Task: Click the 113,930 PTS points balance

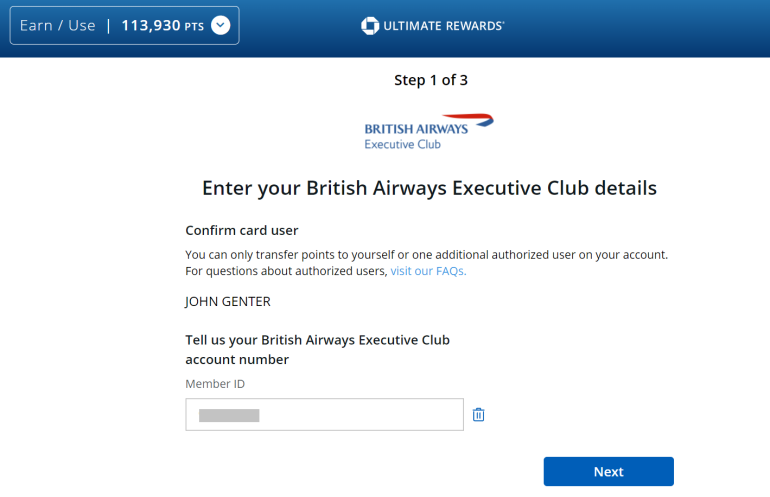Action: pos(161,26)
